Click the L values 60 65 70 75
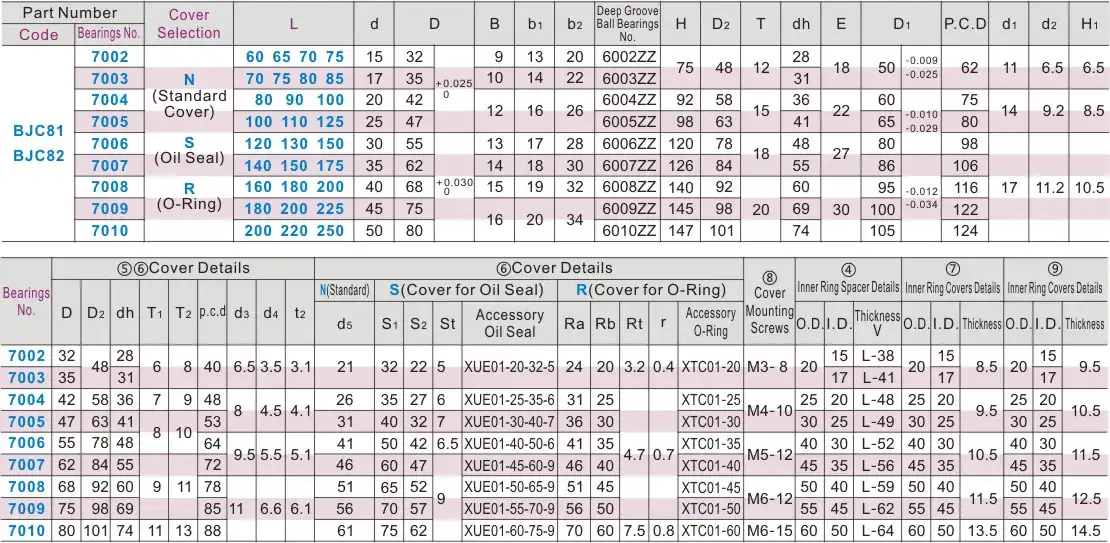 click(295, 57)
